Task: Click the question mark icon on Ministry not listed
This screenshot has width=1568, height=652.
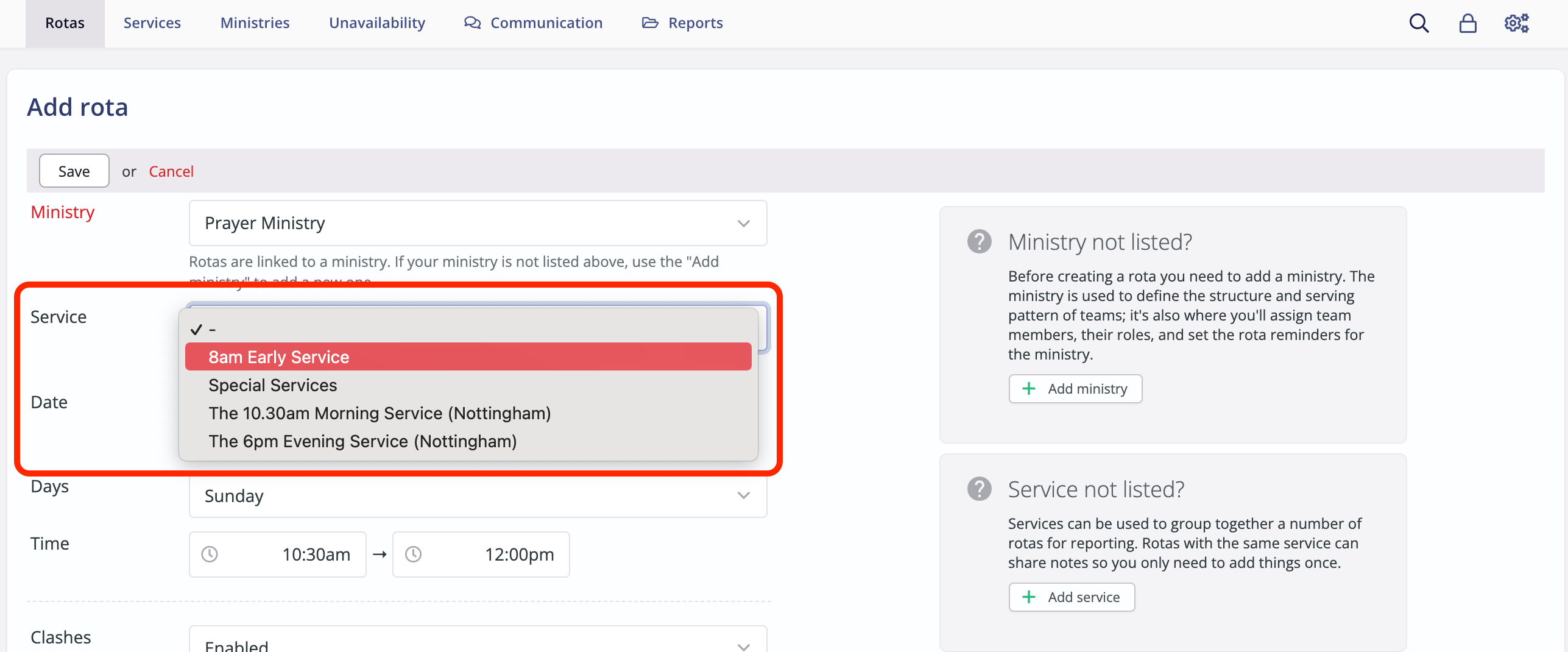Action: pos(979,242)
